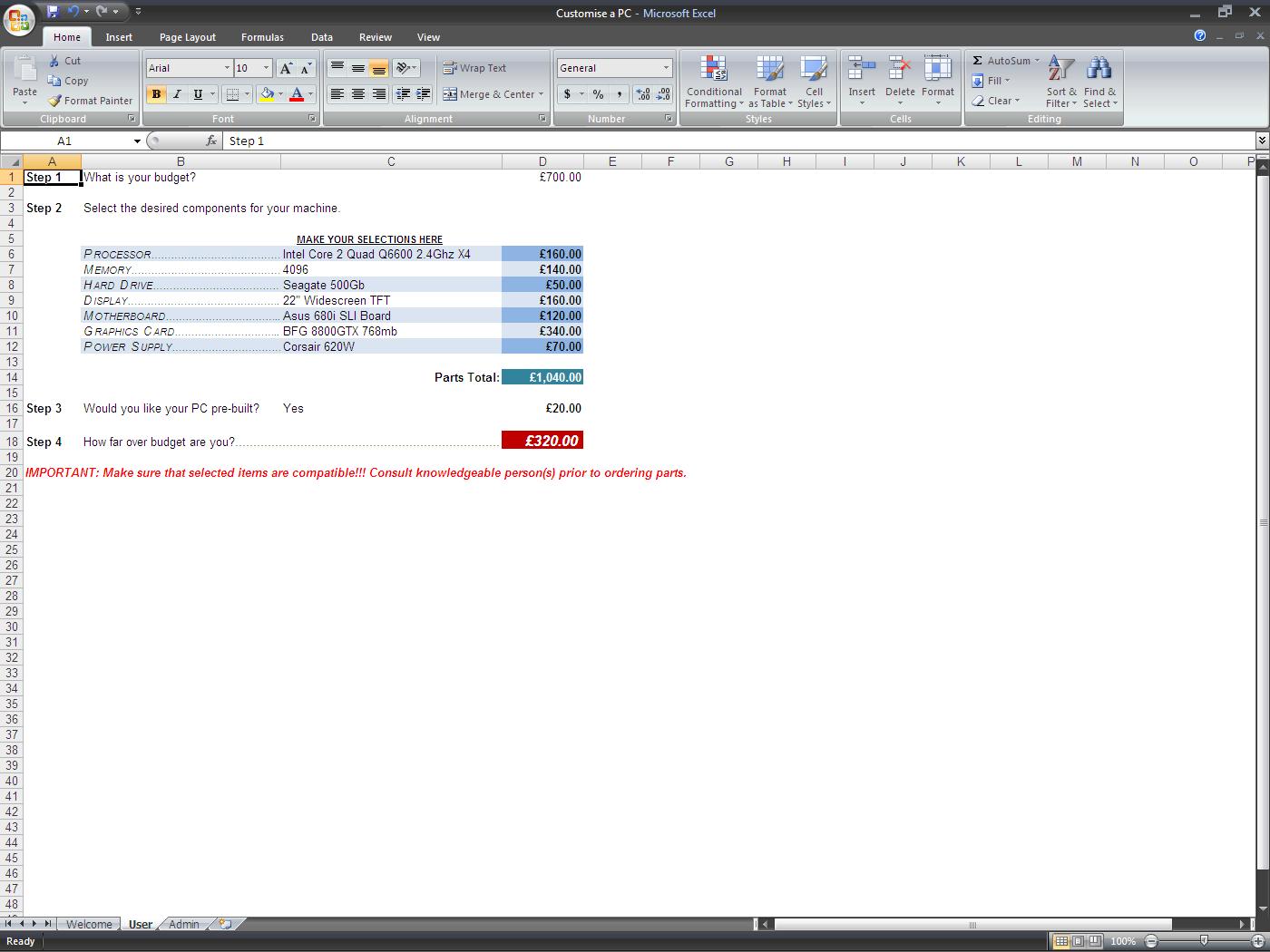
Task: Open Conditional Formatting options
Action: pos(714,82)
